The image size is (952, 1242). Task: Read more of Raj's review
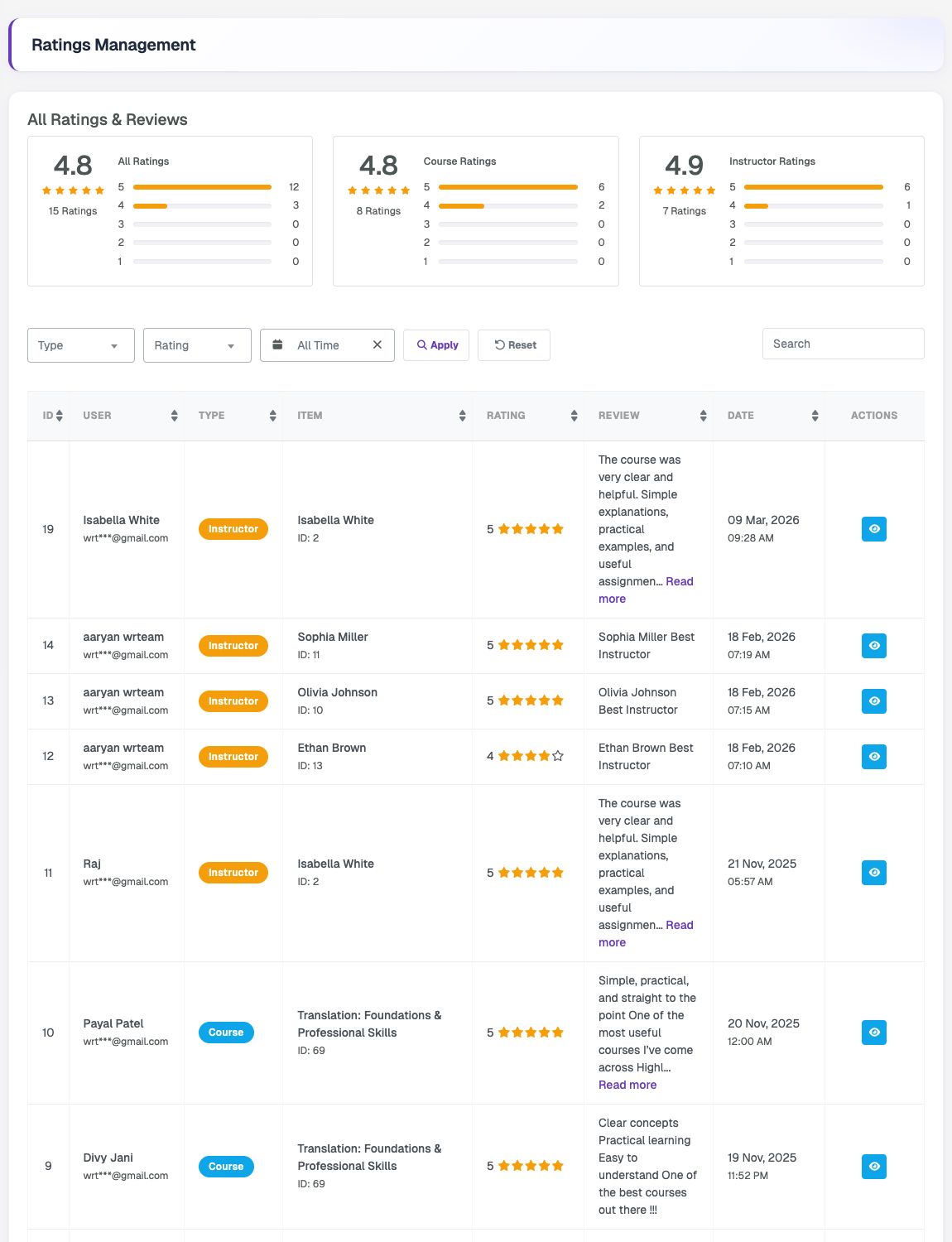679,926
